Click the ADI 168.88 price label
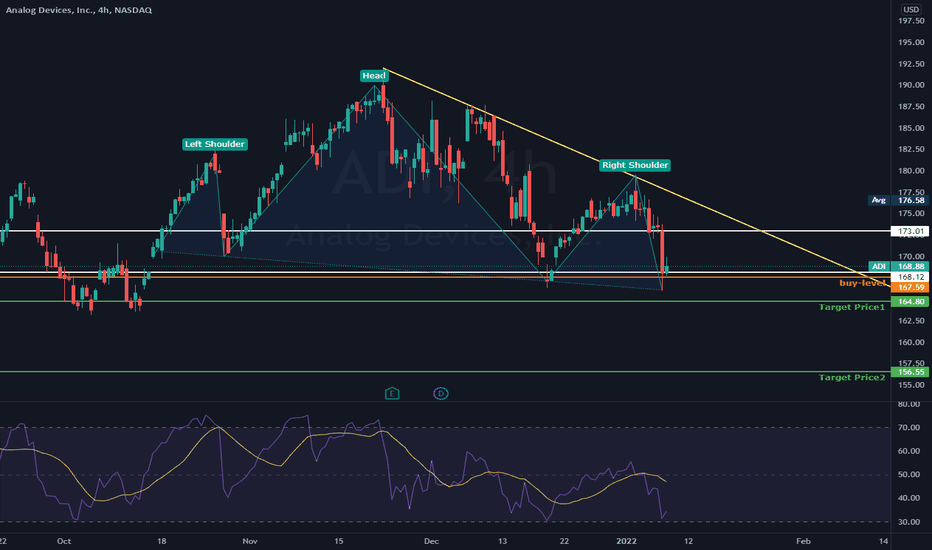Image resolution: width=932 pixels, height=550 pixels. tap(898, 266)
